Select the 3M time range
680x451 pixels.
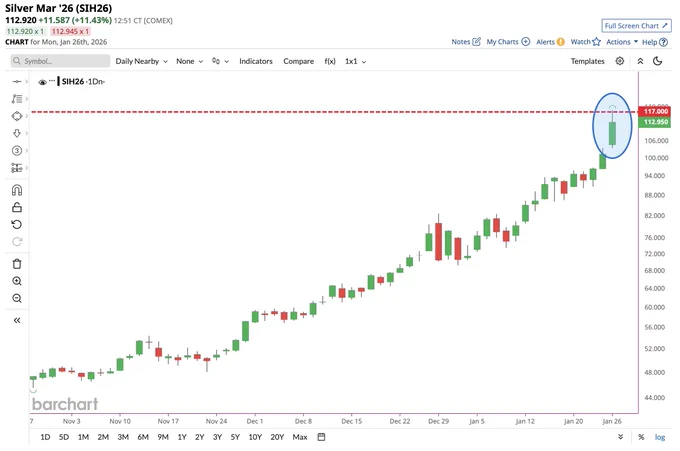[x=123, y=437]
